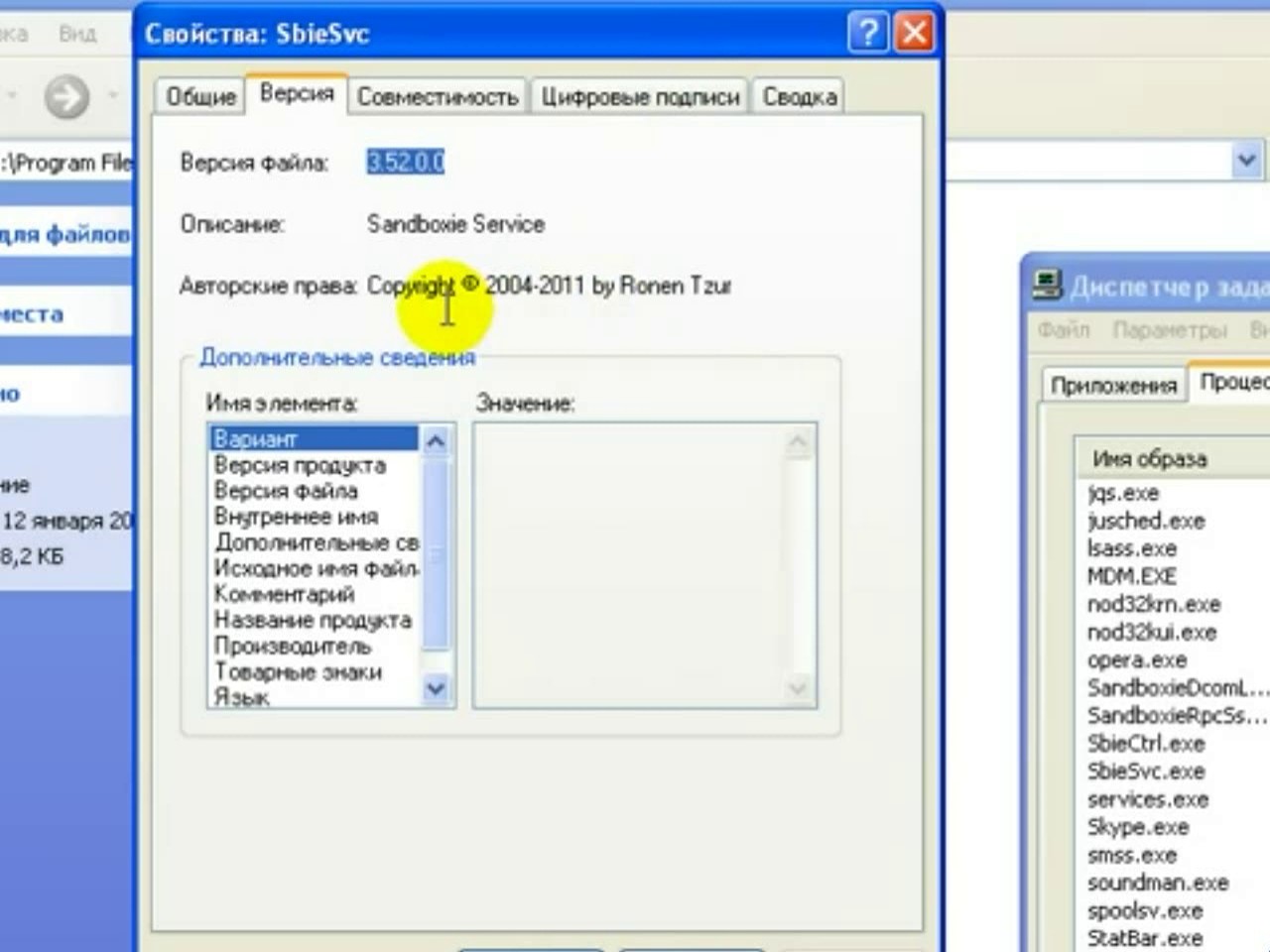Select opera.exe in process list
1270x952 pixels.
(1136, 660)
